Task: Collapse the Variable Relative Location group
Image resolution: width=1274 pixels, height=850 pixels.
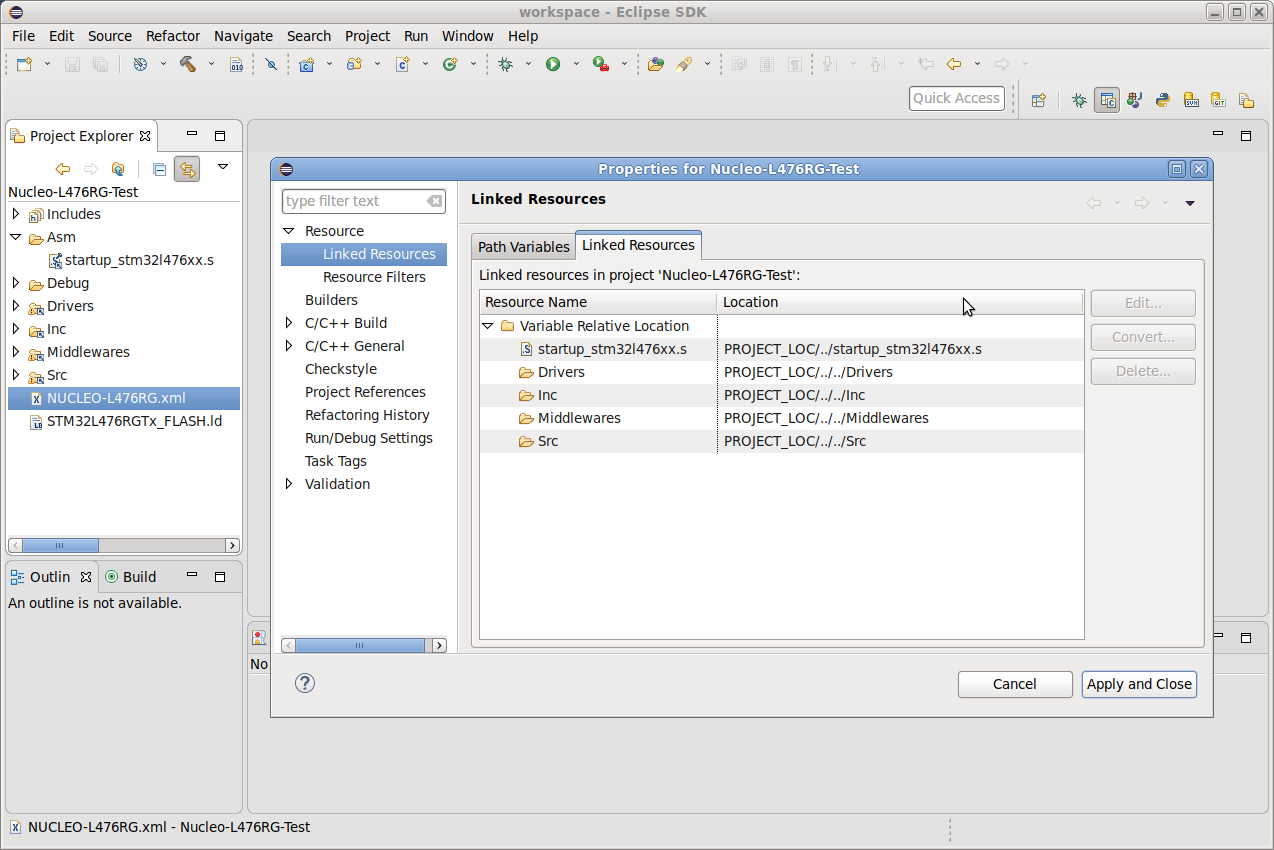Action: tap(488, 326)
